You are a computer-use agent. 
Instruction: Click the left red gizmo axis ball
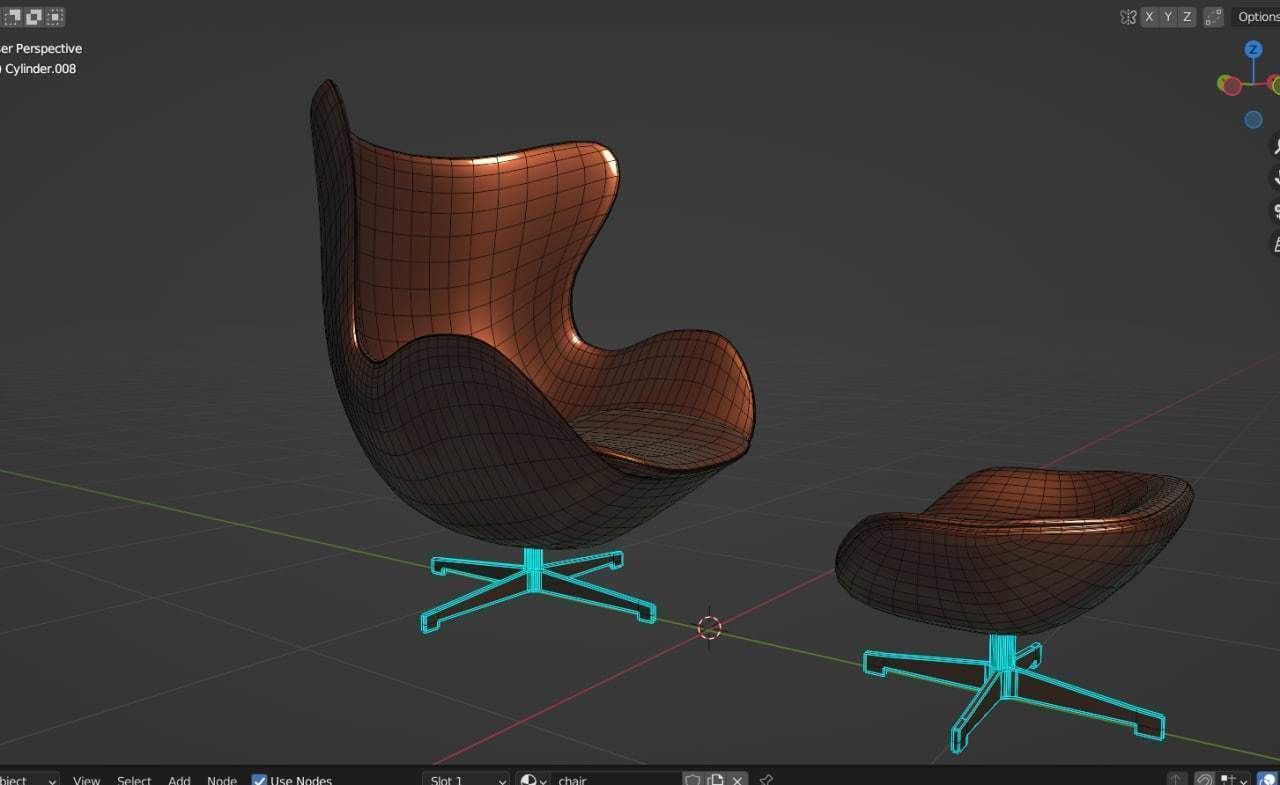pyautogui.click(x=1232, y=86)
